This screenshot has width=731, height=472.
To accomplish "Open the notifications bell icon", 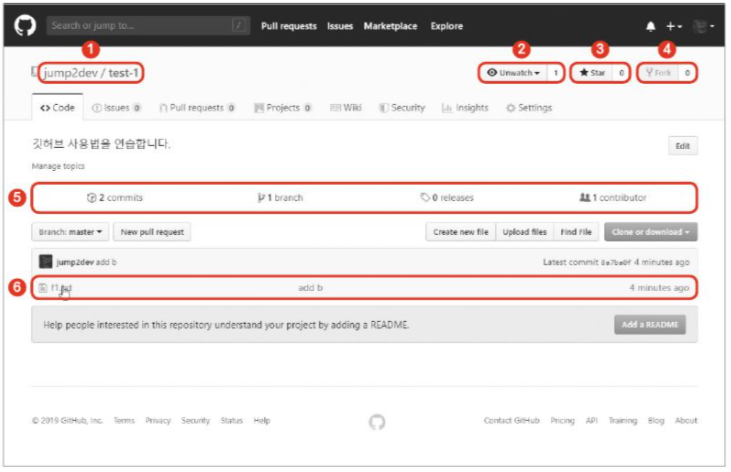I will 650,27.
